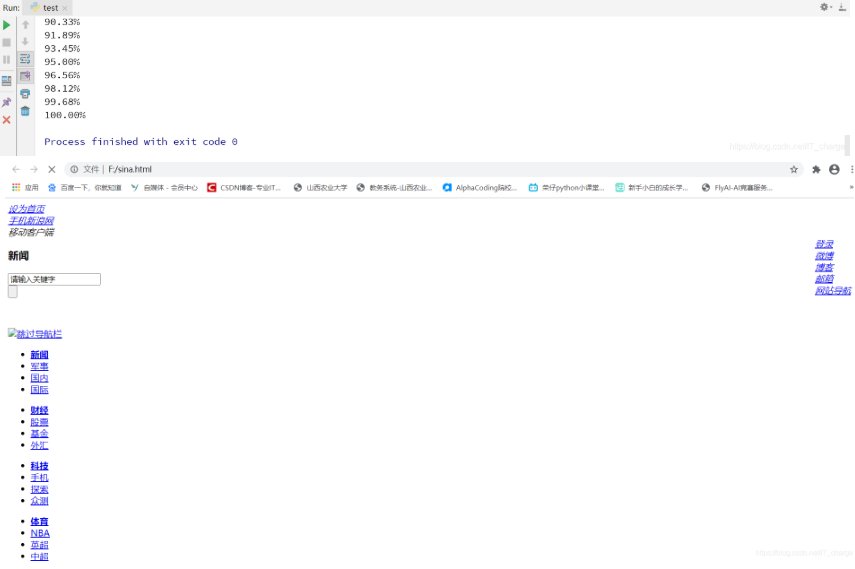Click the down arrow stack trace icon
Viewport: 855px width, 569px height.
25,41
